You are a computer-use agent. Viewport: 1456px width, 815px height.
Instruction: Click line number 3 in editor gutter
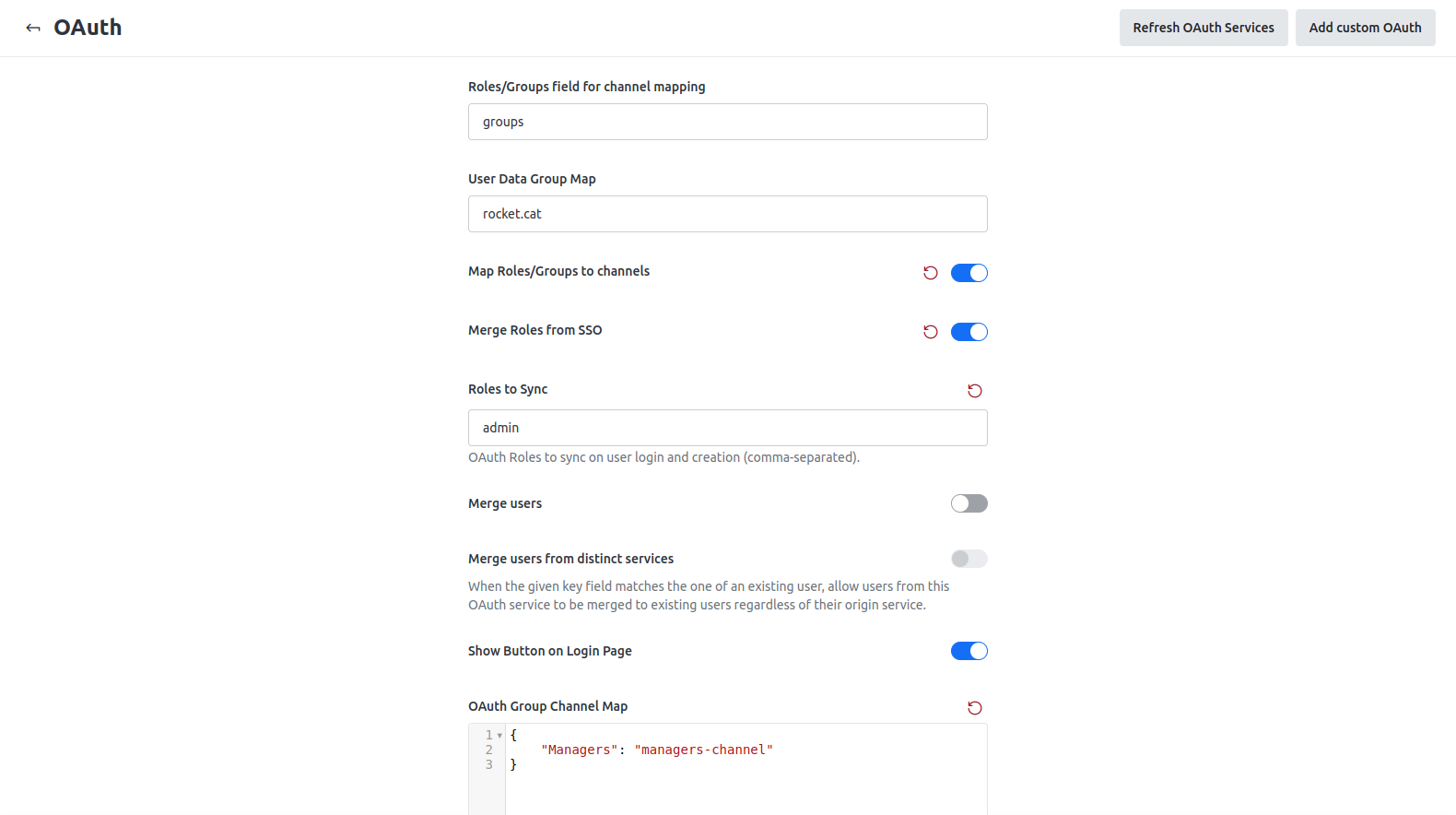pos(489,765)
